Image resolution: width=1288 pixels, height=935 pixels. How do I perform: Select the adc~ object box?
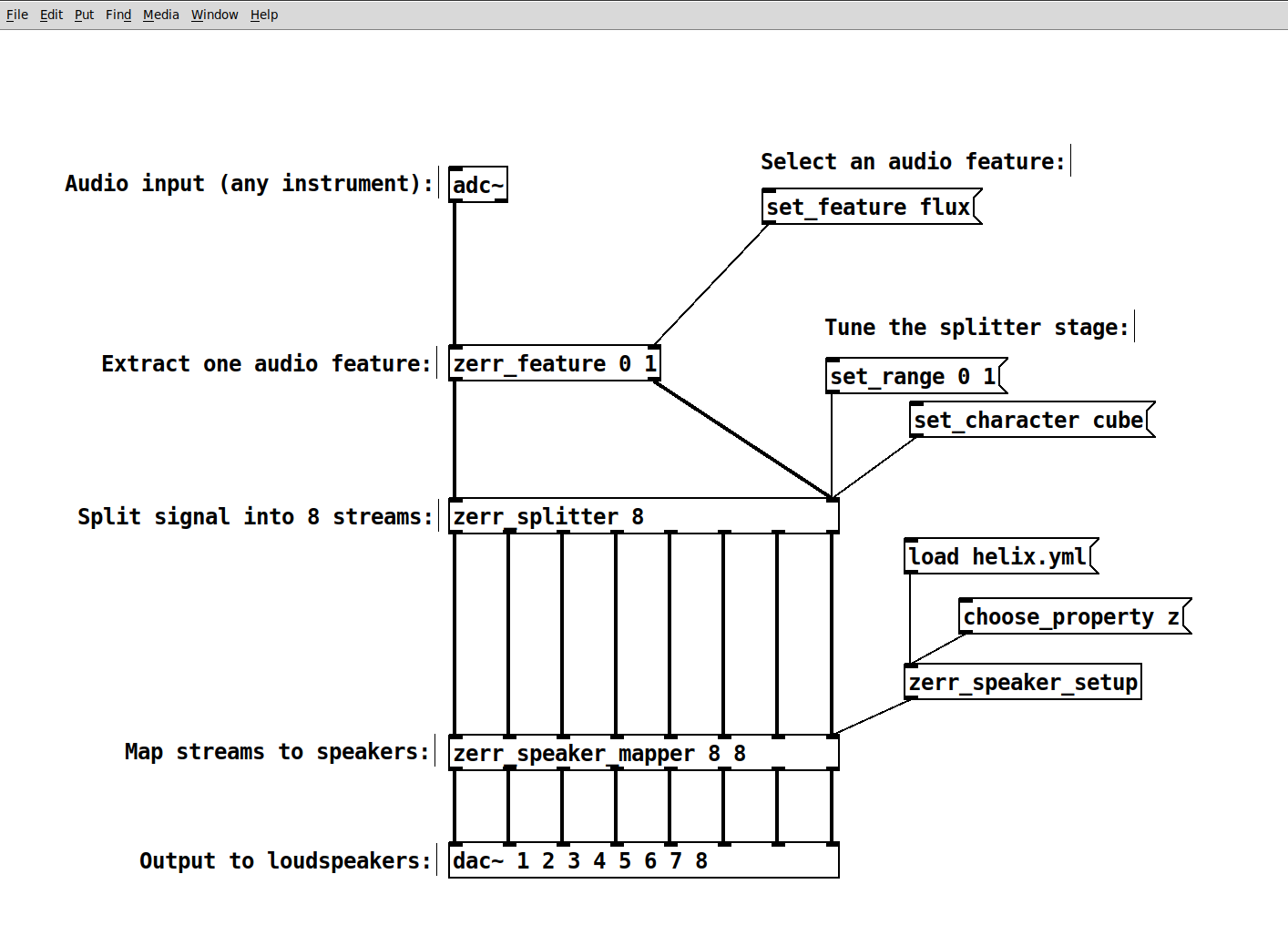coord(478,186)
